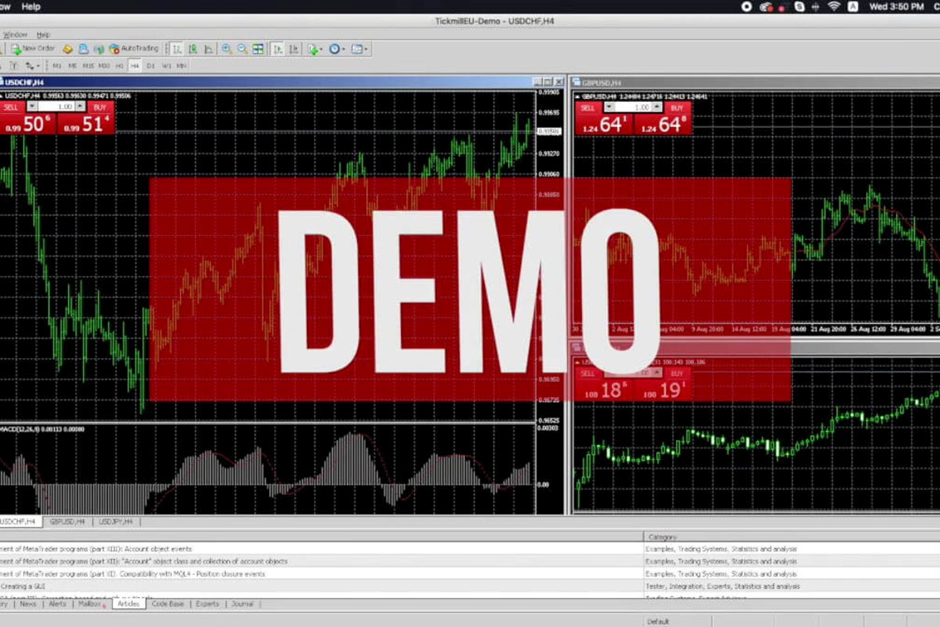Set timeframe to W1
The width and height of the screenshot is (940, 627).
(166, 66)
